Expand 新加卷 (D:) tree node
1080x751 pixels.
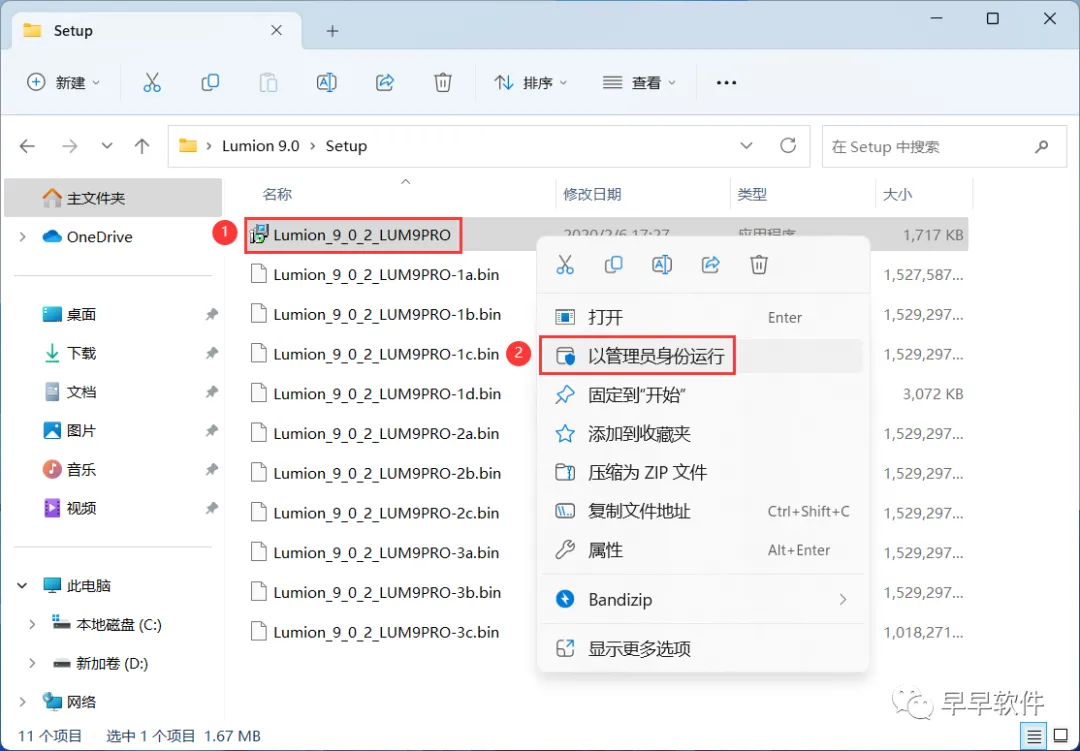coord(32,663)
